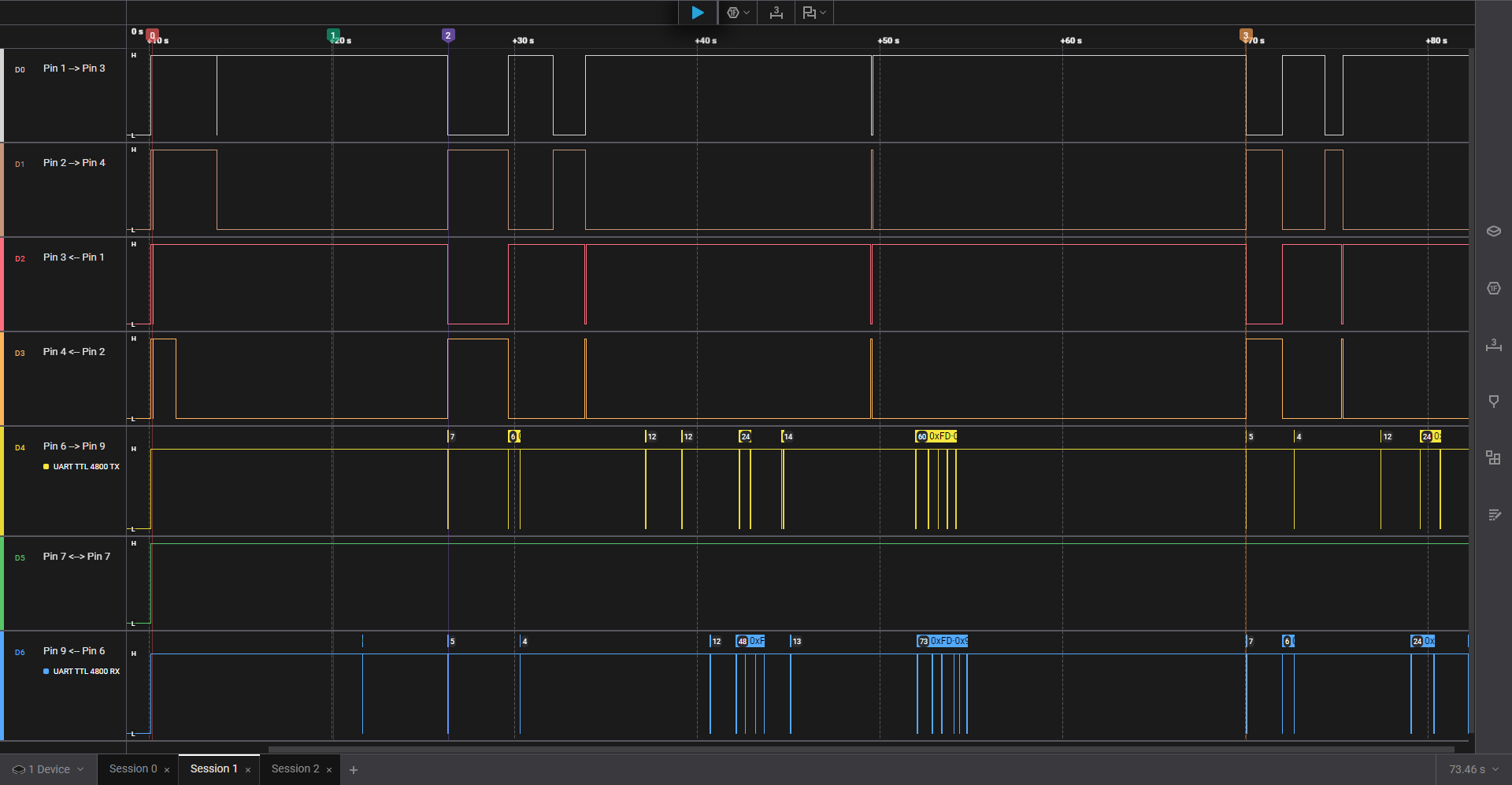Switch to the Session 0 tab
The image size is (1512, 785).
click(x=133, y=769)
